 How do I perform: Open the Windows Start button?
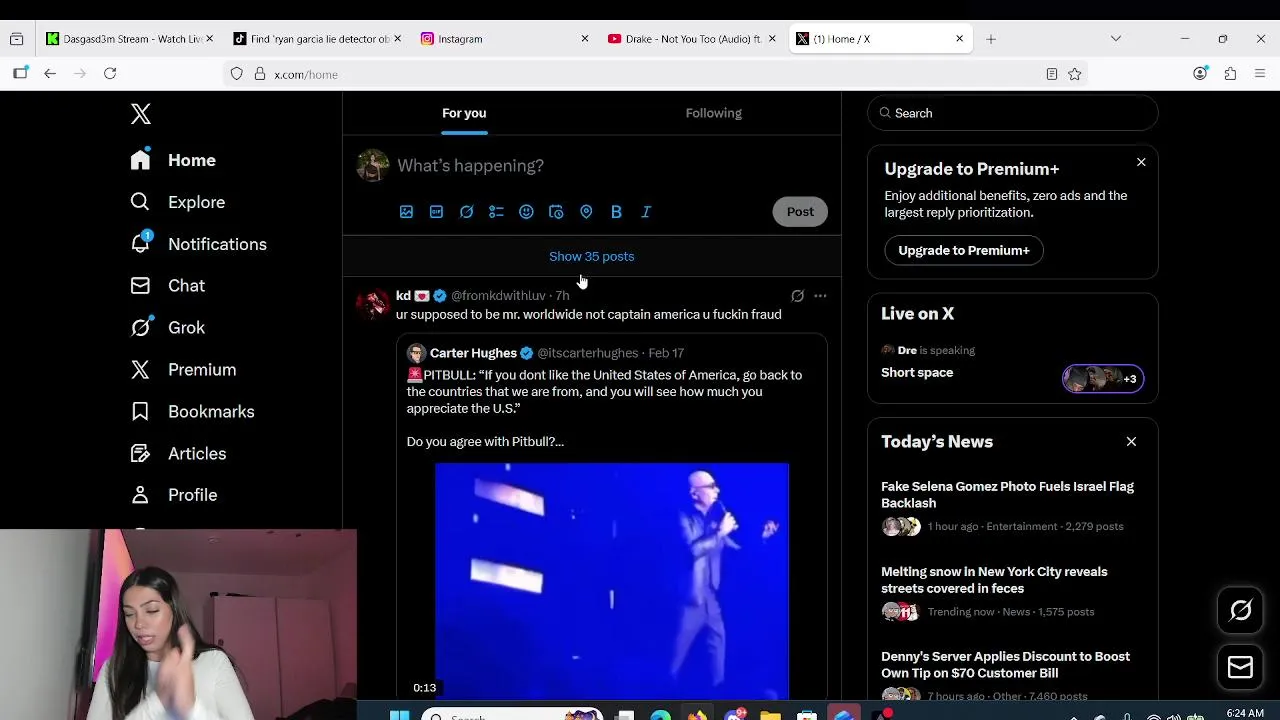[399, 715]
